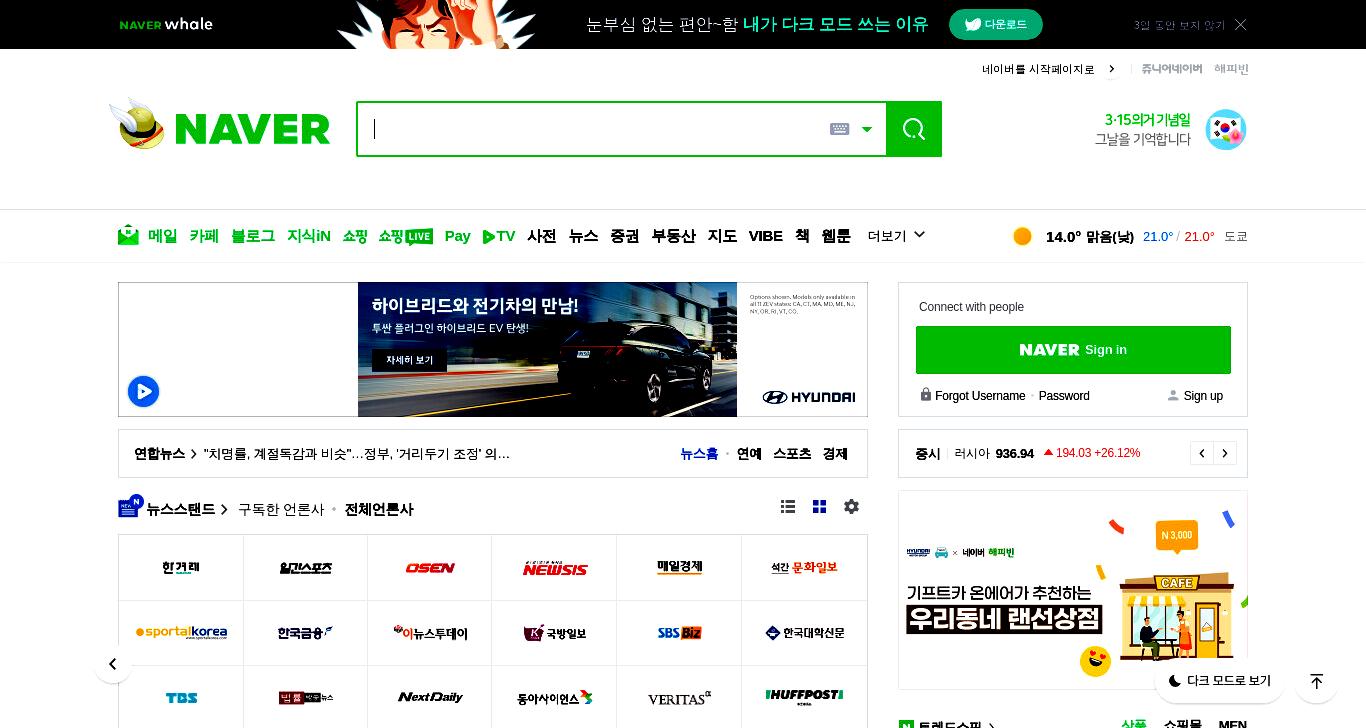Open the '치명률, 계절독감과 비슷' headline
The height and width of the screenshot is (728, 1366).
(x=357, y=454)
